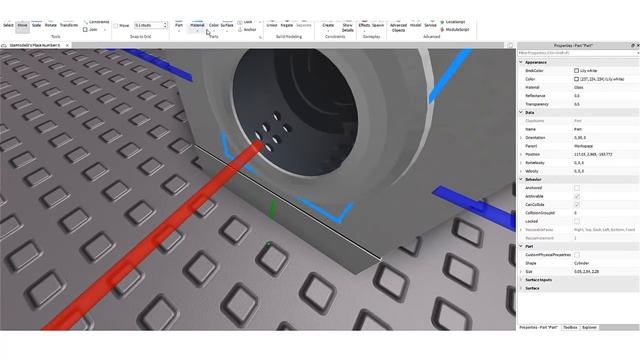Collapse the Appearance section
640x360 pixels.
coord(521,62)
